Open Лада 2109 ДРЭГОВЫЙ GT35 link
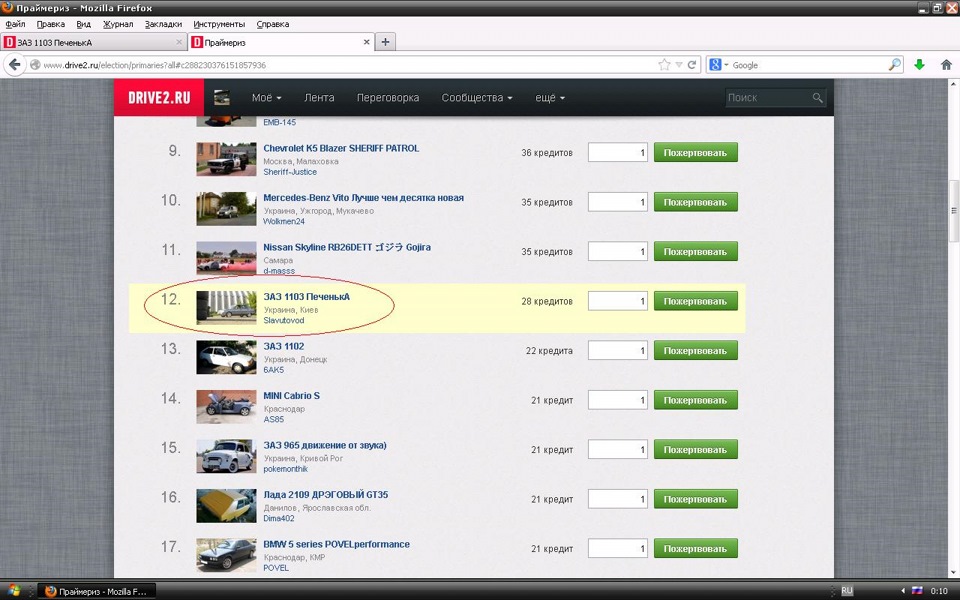 (x=325, y=495)
